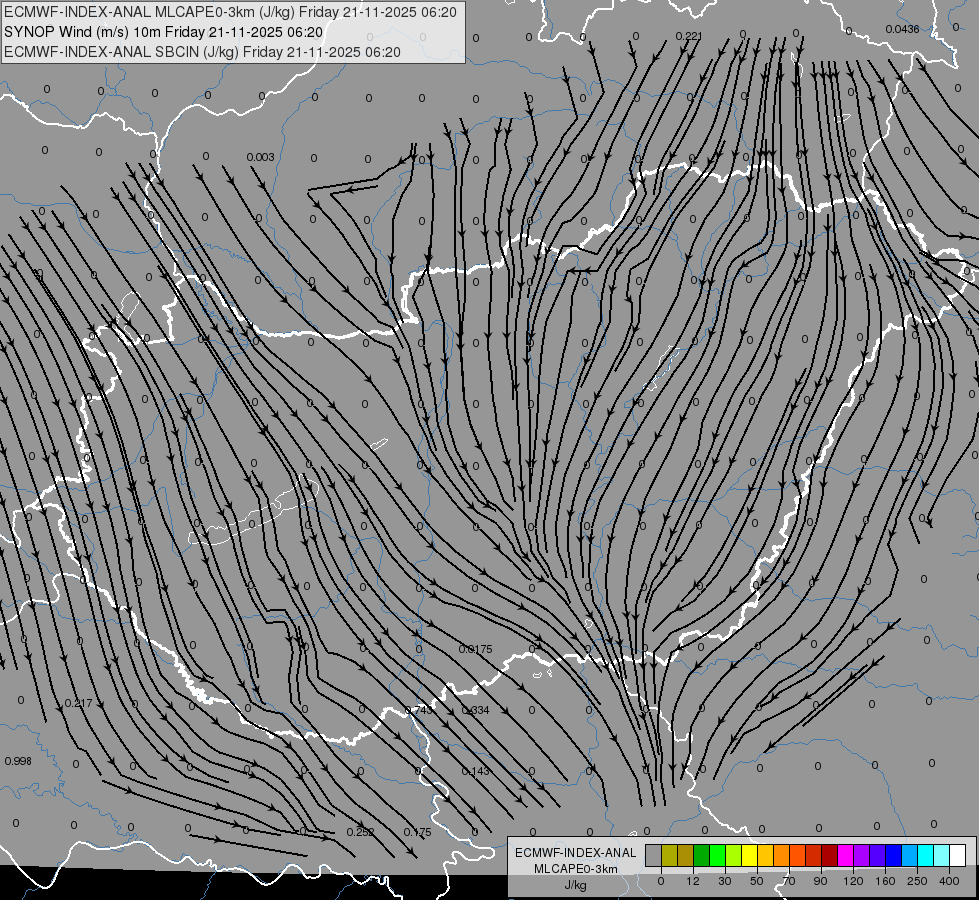979x900 pixels.
Task: Click the legend tick value 160
Action: tap(885, 881)
